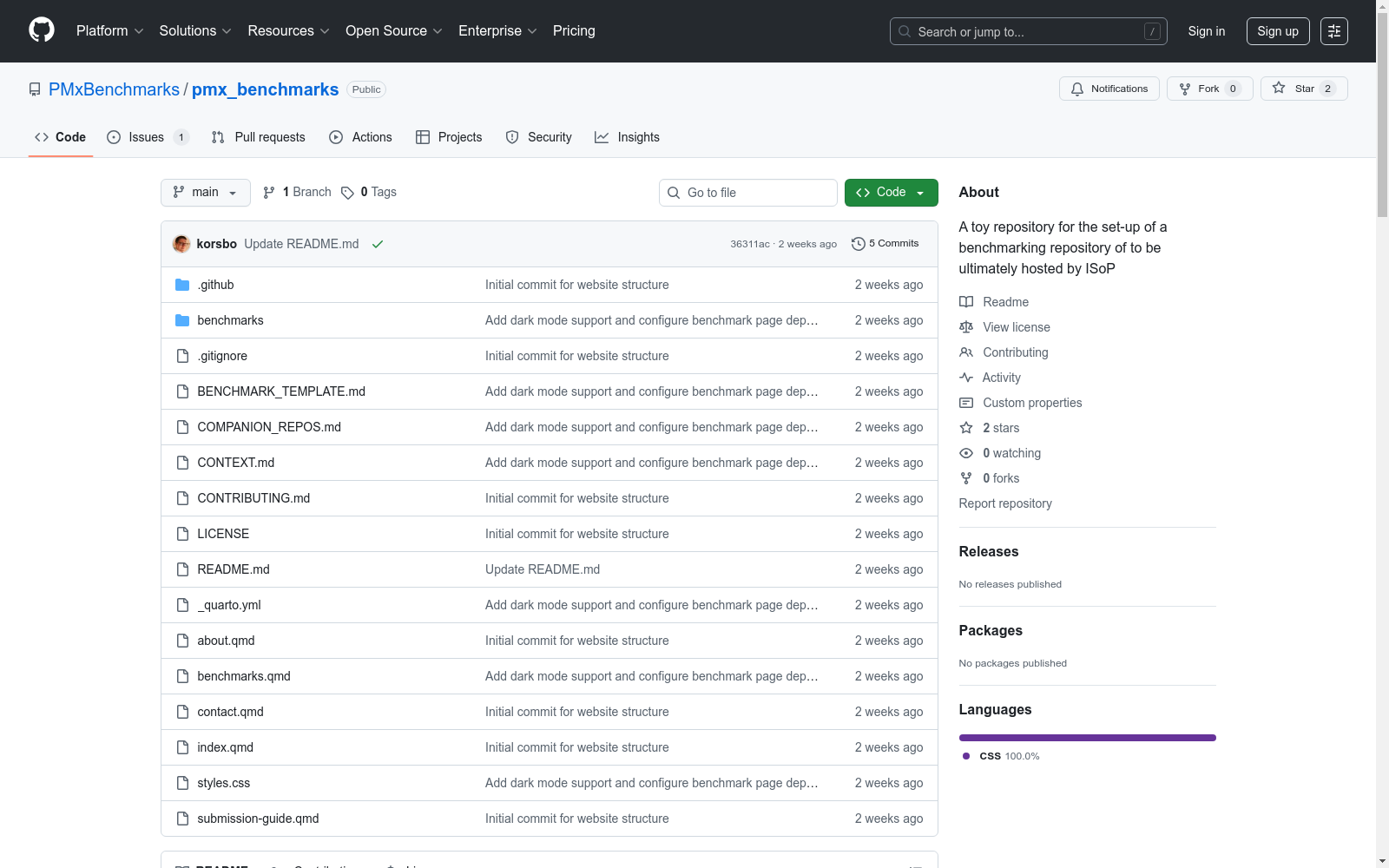Switch to the Code tab
Image resolution: width=1389 pixels, height=868 pixels.
click(x=61, y=137)
